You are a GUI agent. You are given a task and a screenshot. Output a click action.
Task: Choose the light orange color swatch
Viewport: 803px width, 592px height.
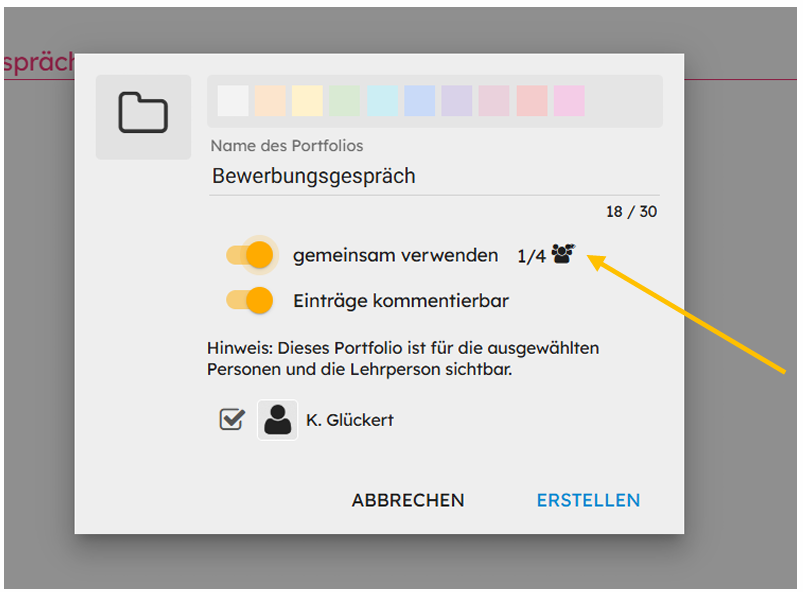click(x=270, y=101)
